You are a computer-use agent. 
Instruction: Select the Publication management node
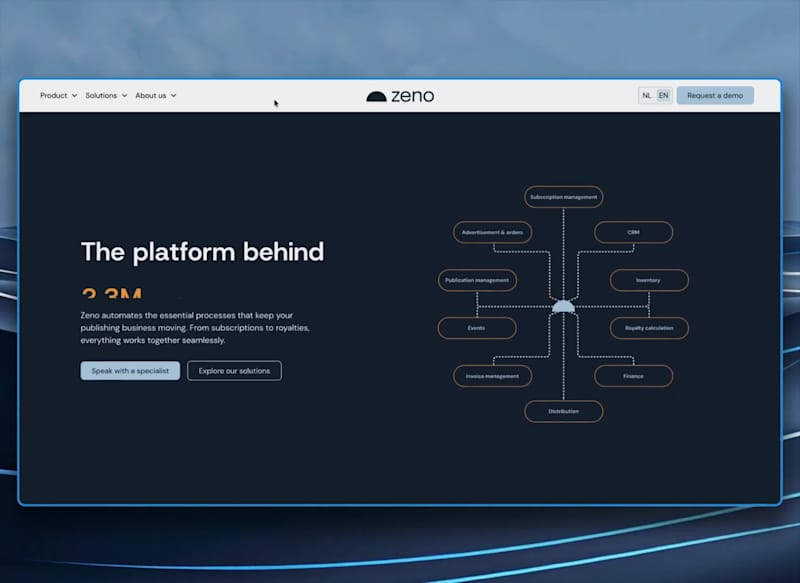pos(477,280)
